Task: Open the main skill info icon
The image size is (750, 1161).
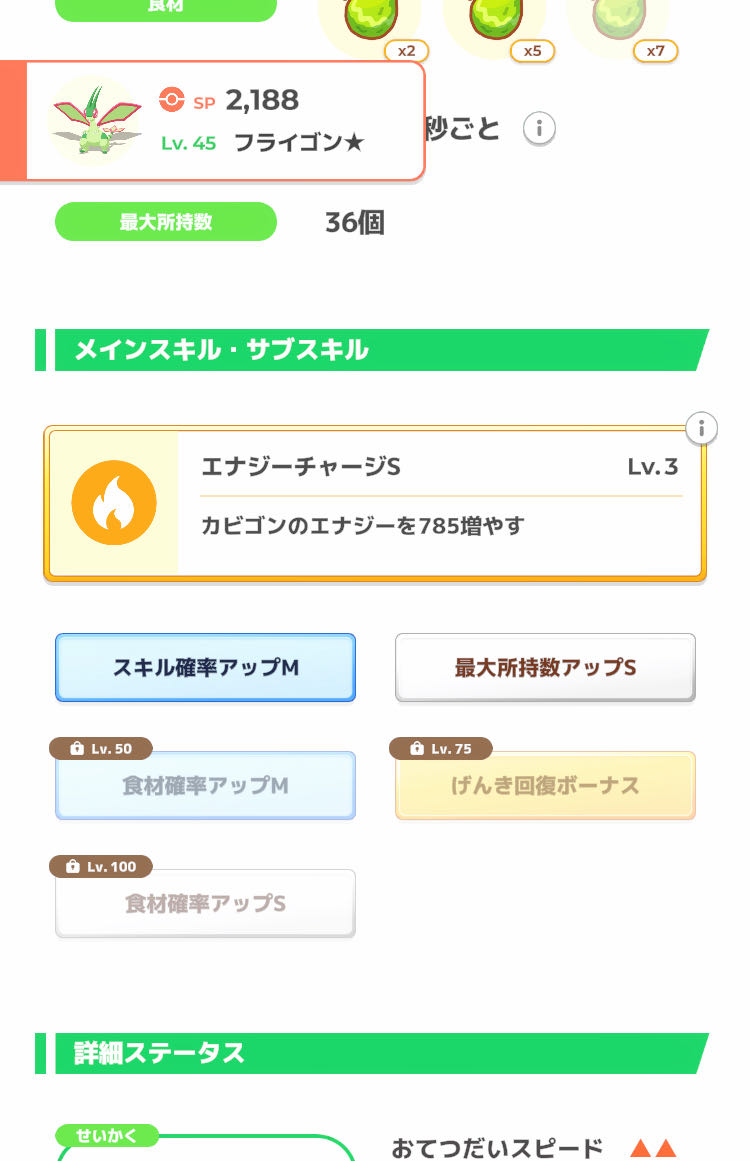Action: pyautogui.click(x=702, y=429)
